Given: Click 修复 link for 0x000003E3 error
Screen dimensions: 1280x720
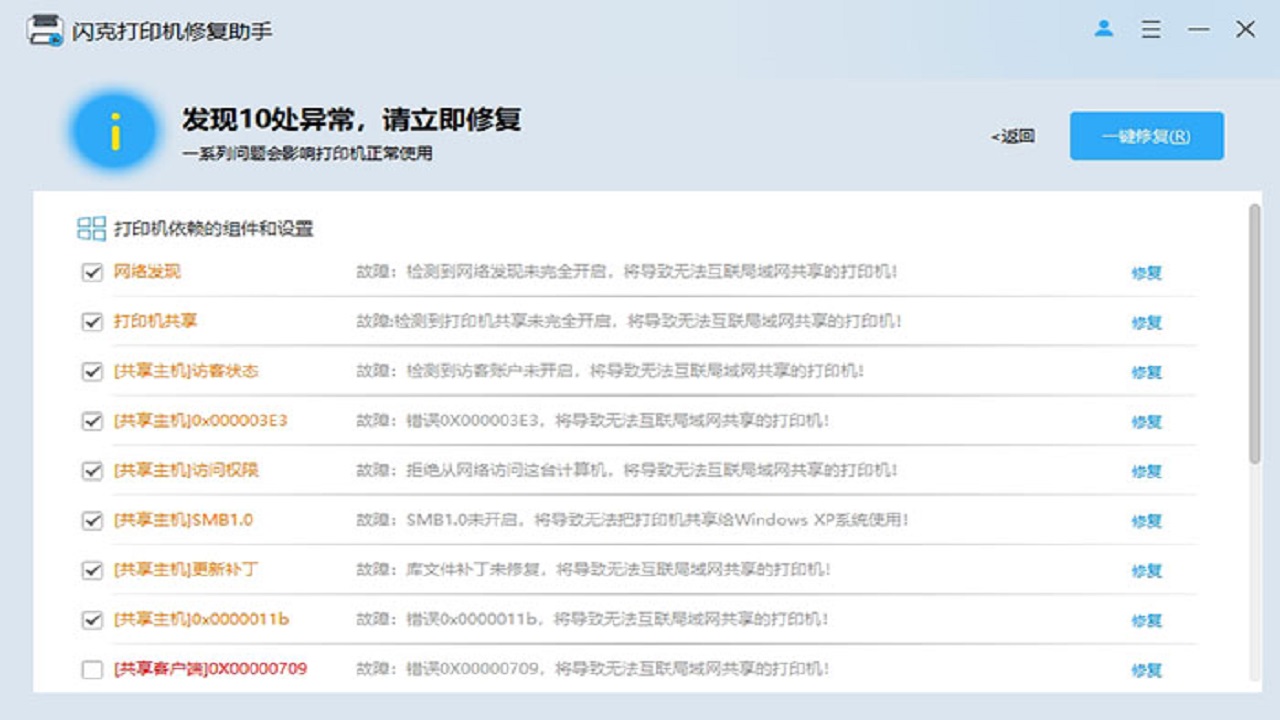Looking at the screenshot, I should tap(1146, 422).
